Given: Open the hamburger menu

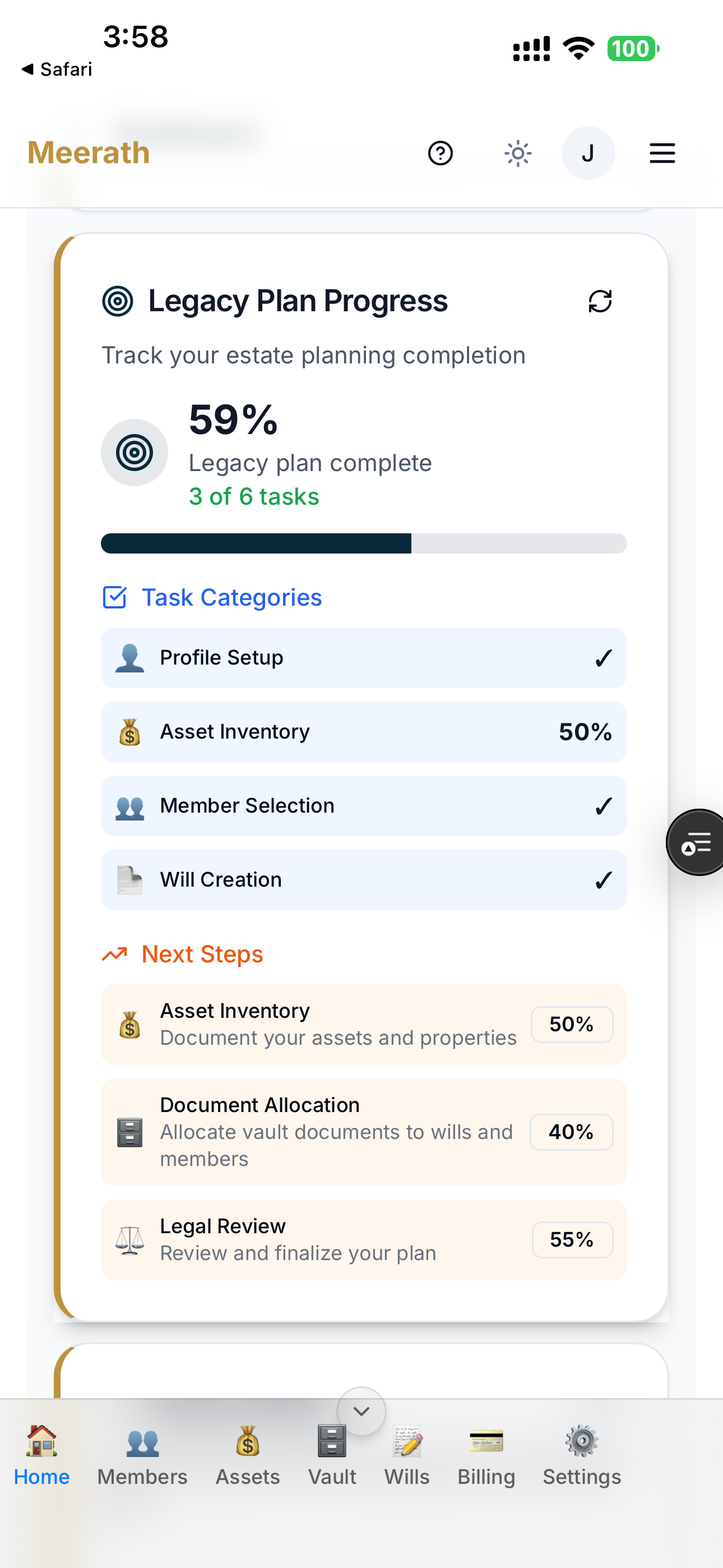Looking at the screenshot, I should [662, 153].
